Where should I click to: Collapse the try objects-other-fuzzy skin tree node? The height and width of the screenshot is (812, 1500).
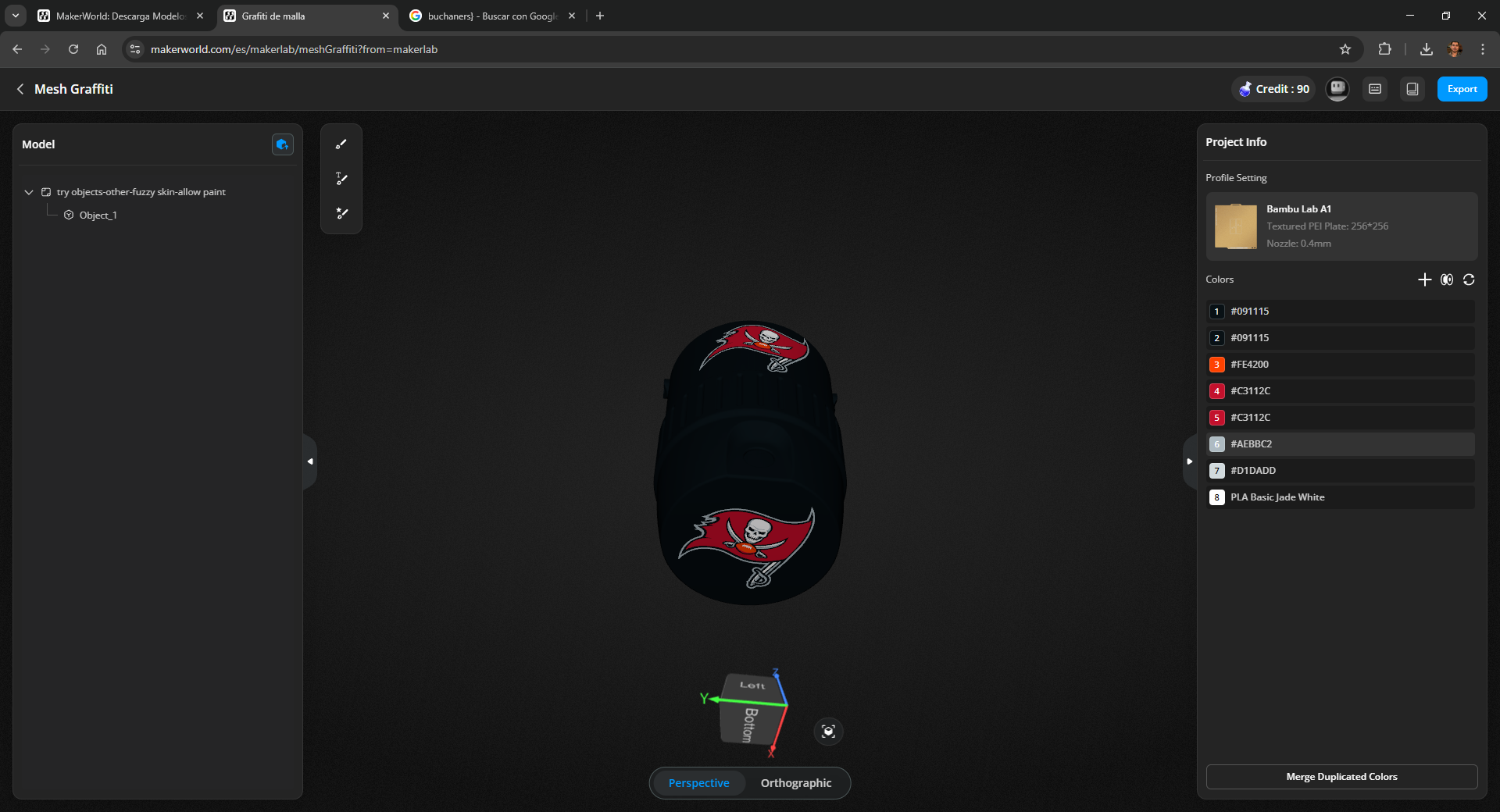click(x=29, y=192)
